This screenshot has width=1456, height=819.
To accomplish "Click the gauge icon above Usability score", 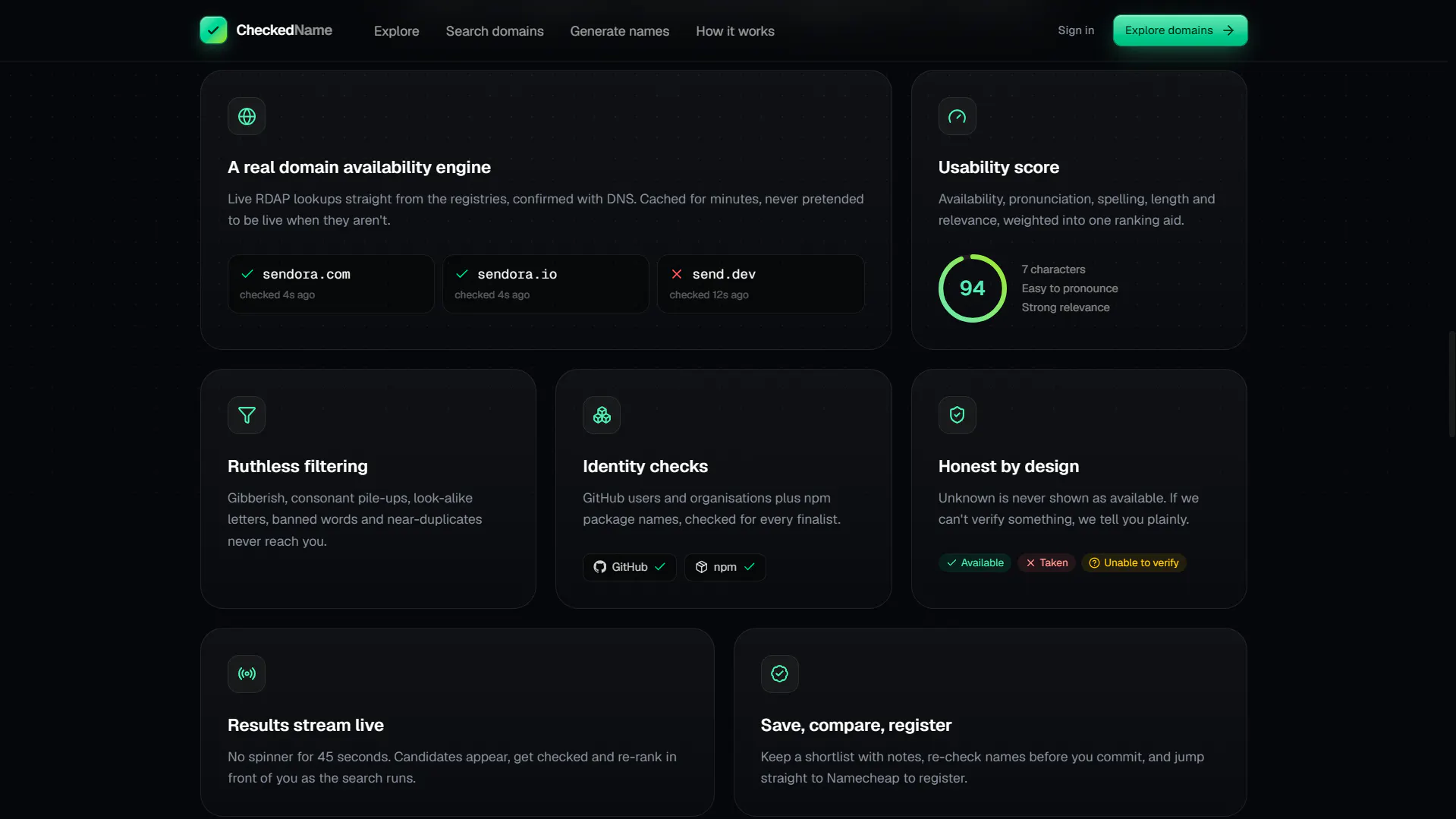I will (957, 116).
